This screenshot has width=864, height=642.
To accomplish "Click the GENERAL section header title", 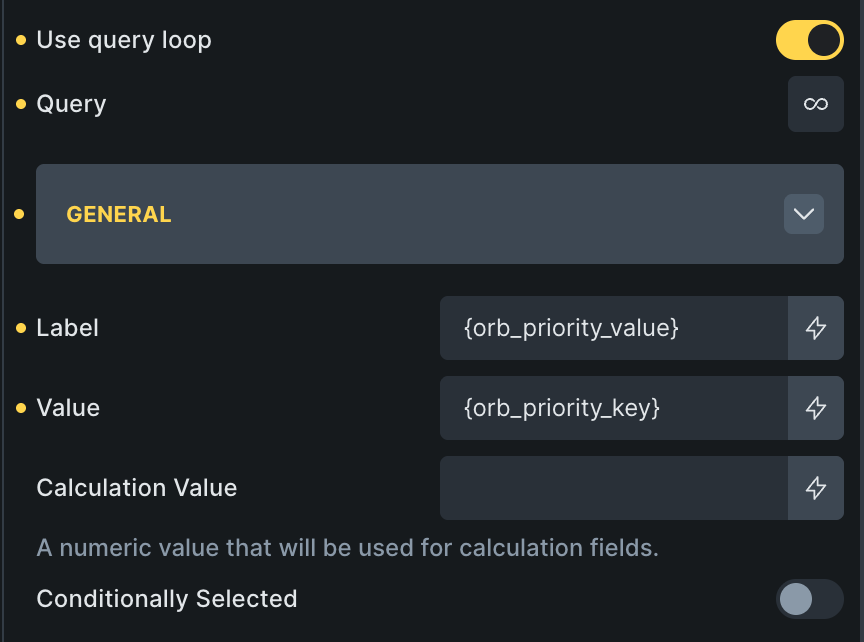I will (x=119, y=214).
